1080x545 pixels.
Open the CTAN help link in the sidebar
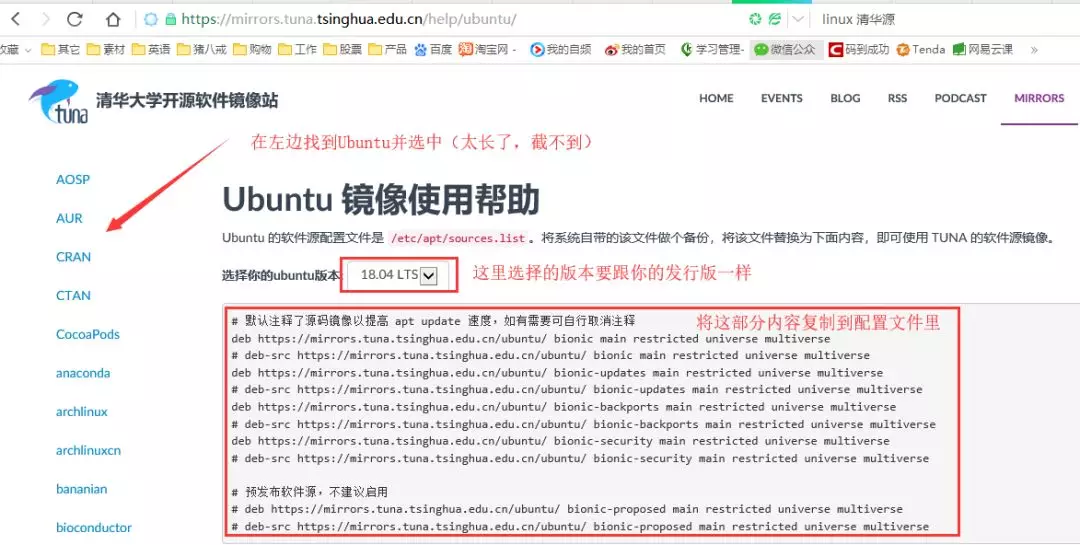point(73,295)
